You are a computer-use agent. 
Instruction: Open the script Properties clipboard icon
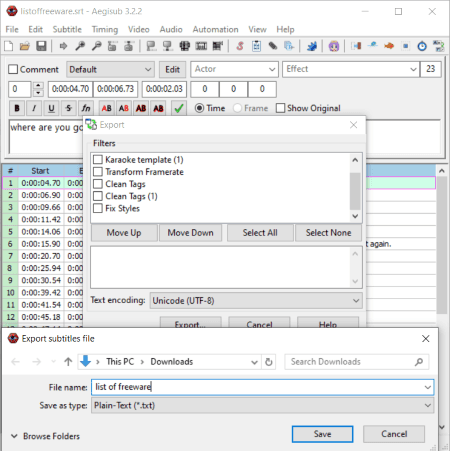[x=256, y=46]
